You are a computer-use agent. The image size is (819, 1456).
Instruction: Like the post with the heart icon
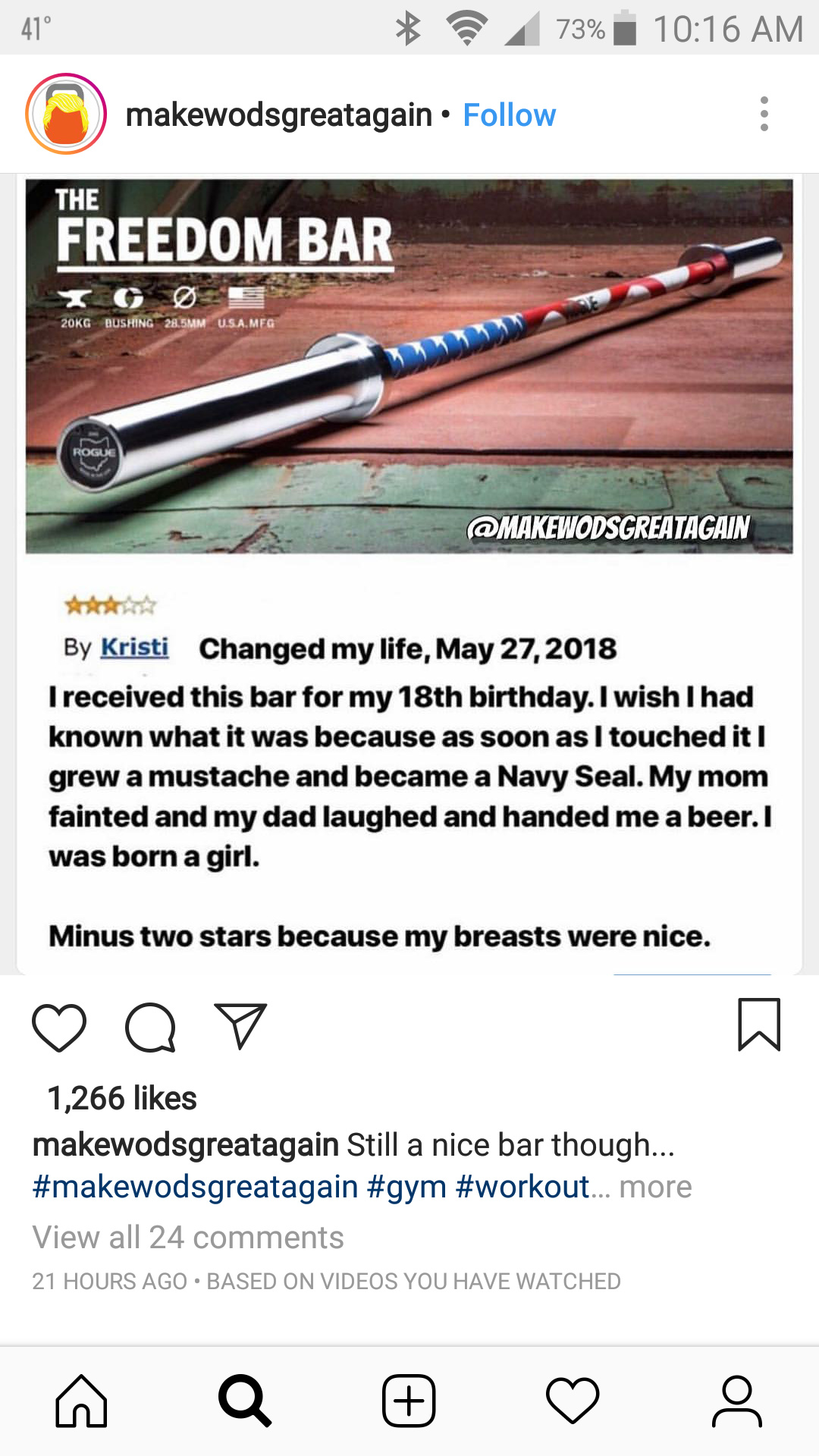point(59,1028)
